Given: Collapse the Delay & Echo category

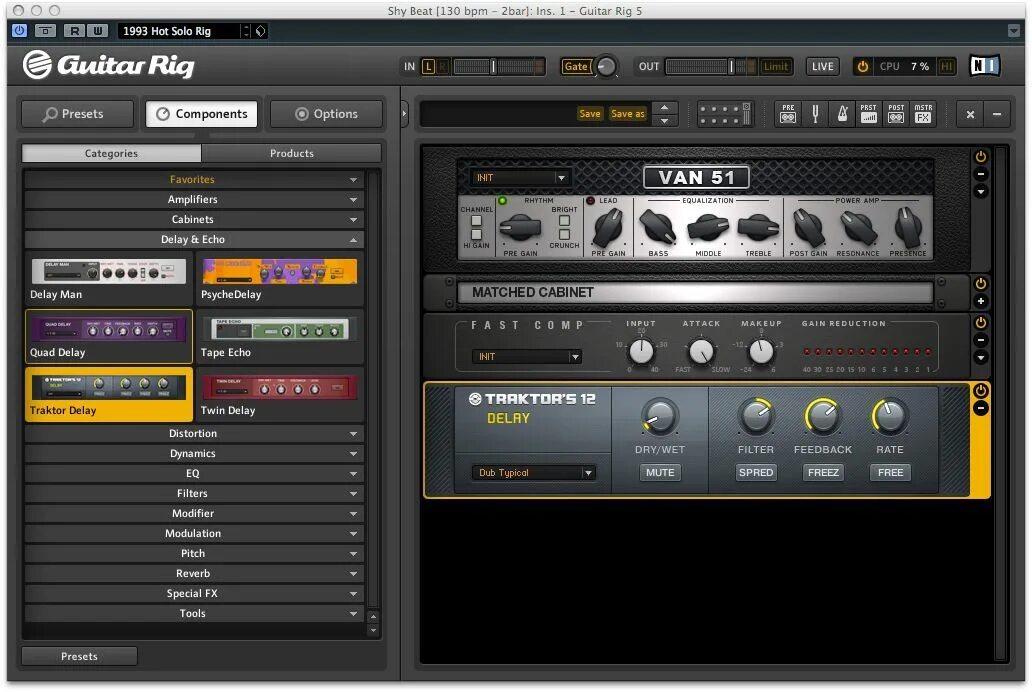Looking at the screenshot, I should 193,239.
